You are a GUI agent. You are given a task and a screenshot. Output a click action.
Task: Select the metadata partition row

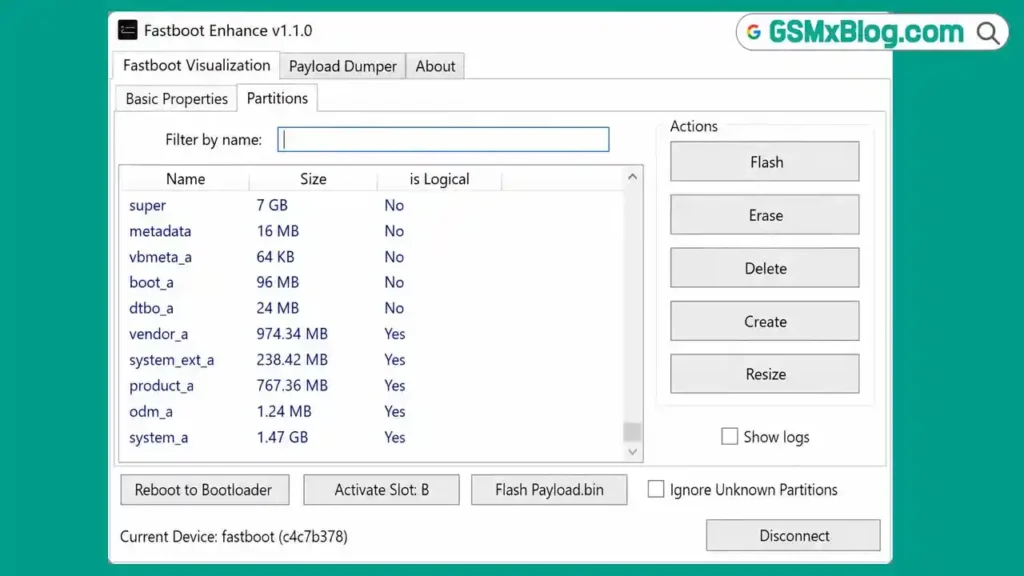[x=372, y=231]
